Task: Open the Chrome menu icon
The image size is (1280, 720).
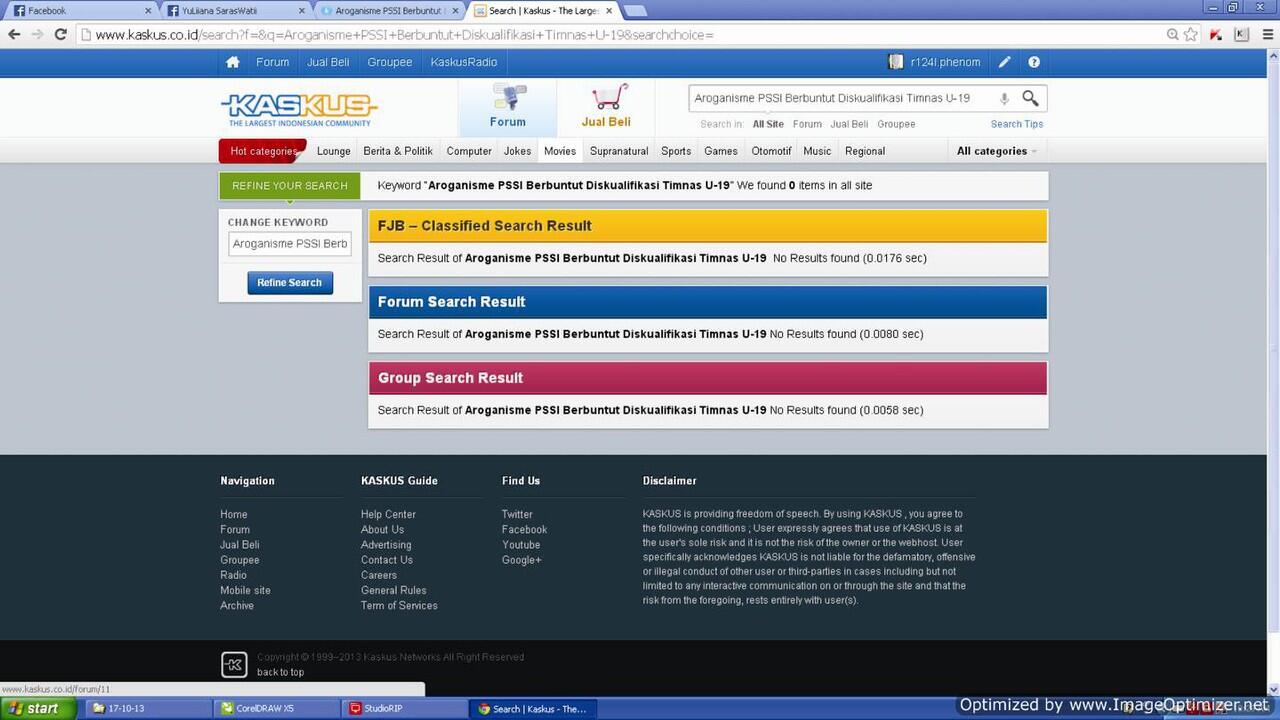Action: (x=1266, y=34)
